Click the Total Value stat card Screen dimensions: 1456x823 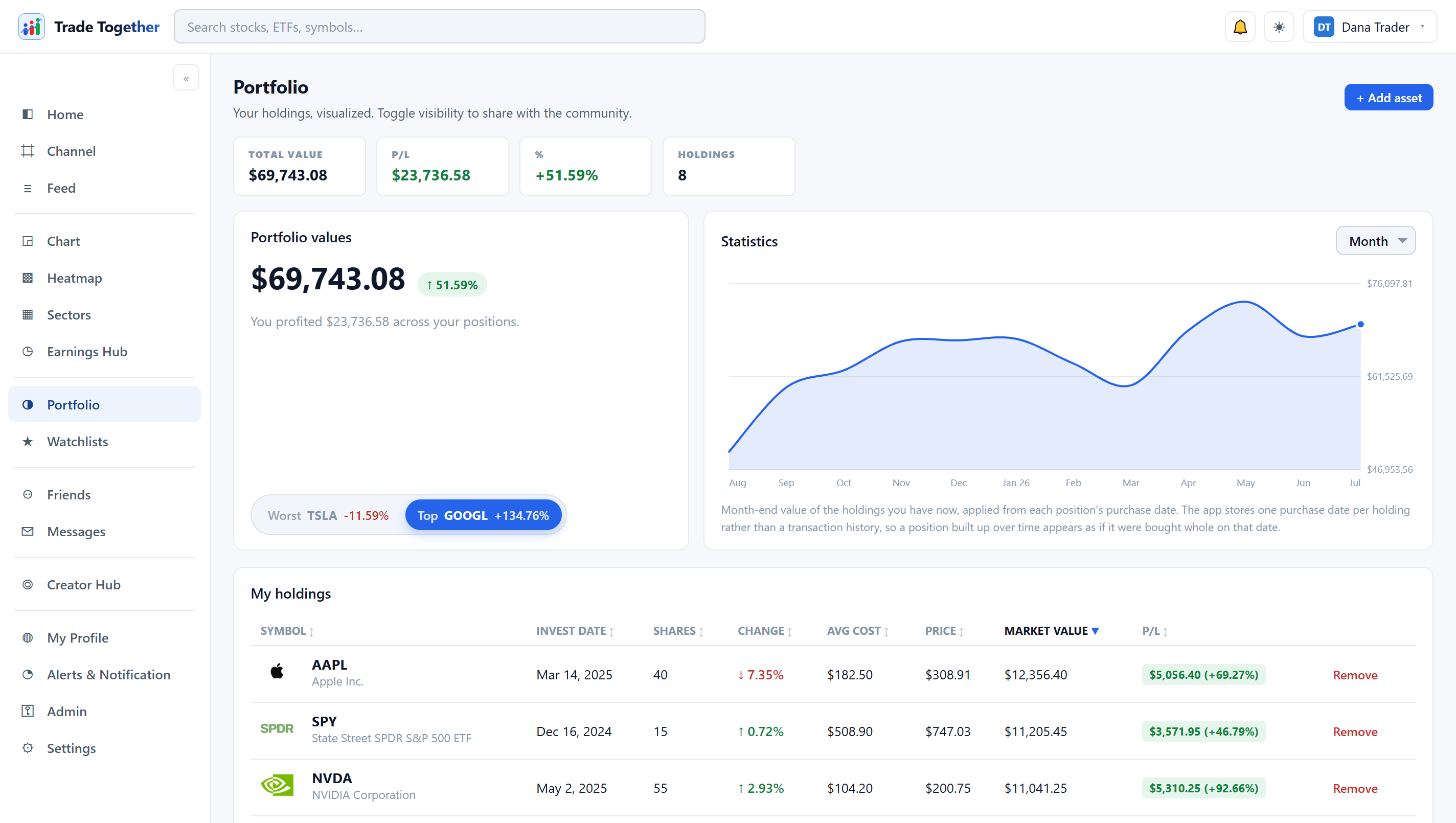pos(299,166)
